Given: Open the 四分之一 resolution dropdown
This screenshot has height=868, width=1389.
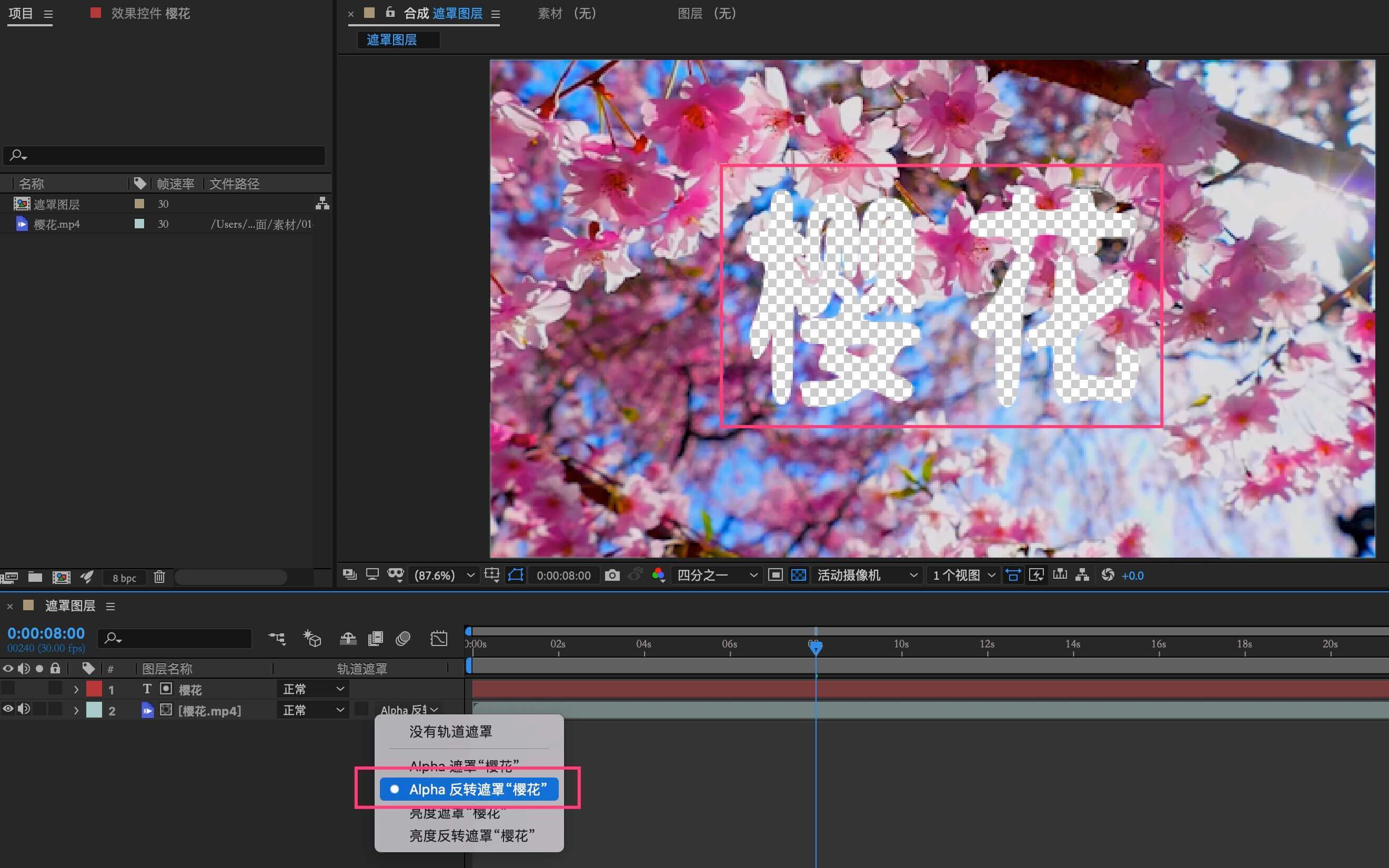Looking at the screenshot, I should coord(717,575).
